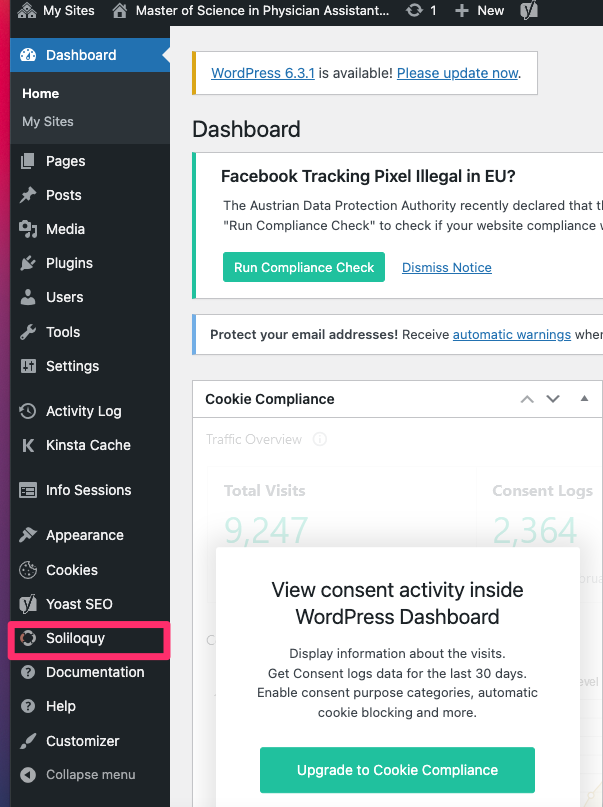Click Please update now link
Screen dimensions: 603x807
pyautogui.click(x=458, y=73)
